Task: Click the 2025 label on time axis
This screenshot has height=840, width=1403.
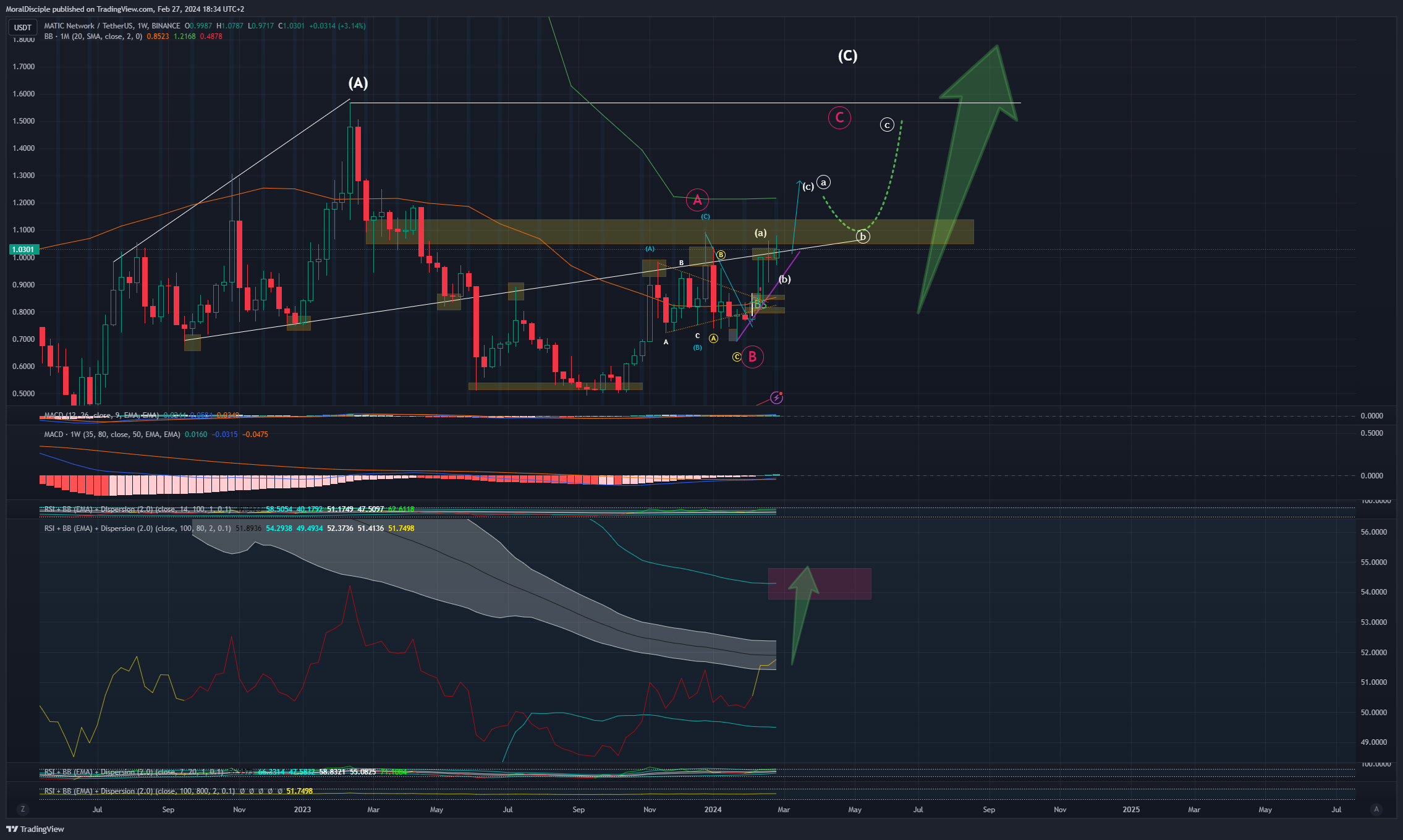Action: pyautogui.click(x=1131, y=810)
